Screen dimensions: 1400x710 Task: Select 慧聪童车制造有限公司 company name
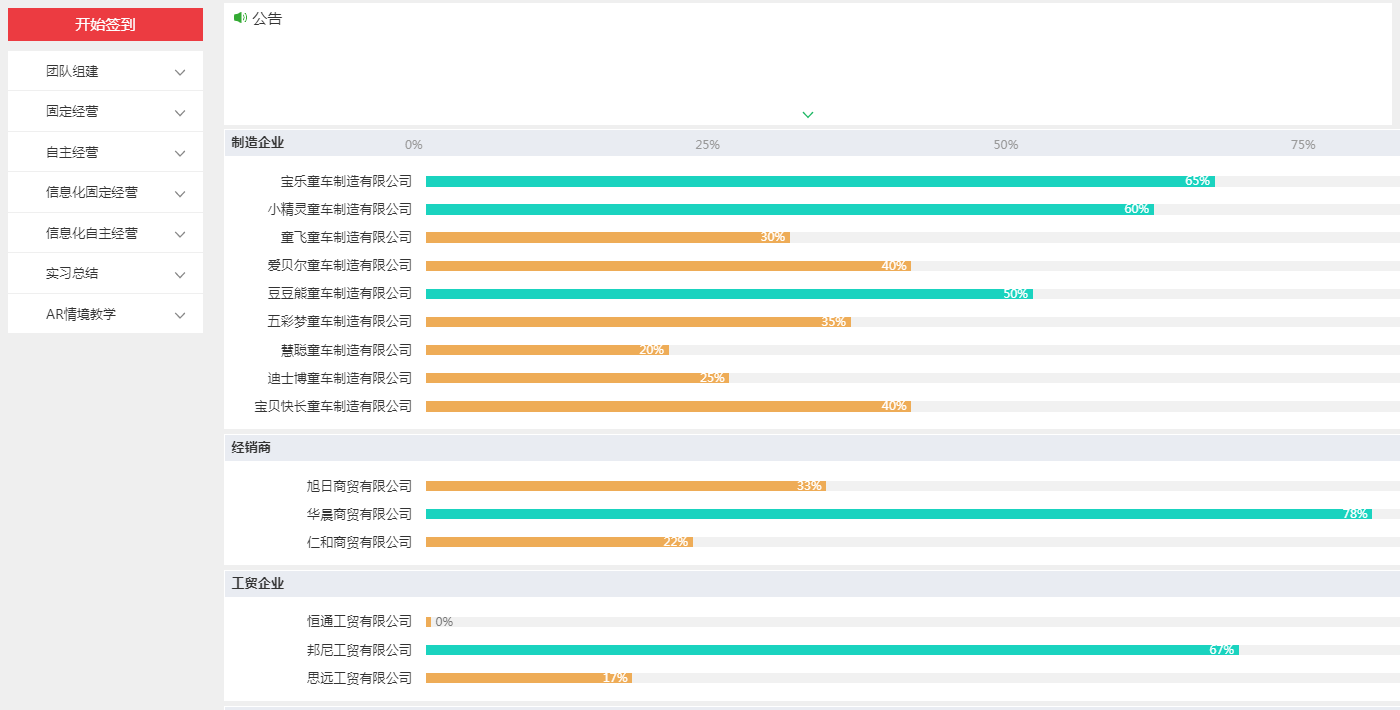tap(346, 350)
